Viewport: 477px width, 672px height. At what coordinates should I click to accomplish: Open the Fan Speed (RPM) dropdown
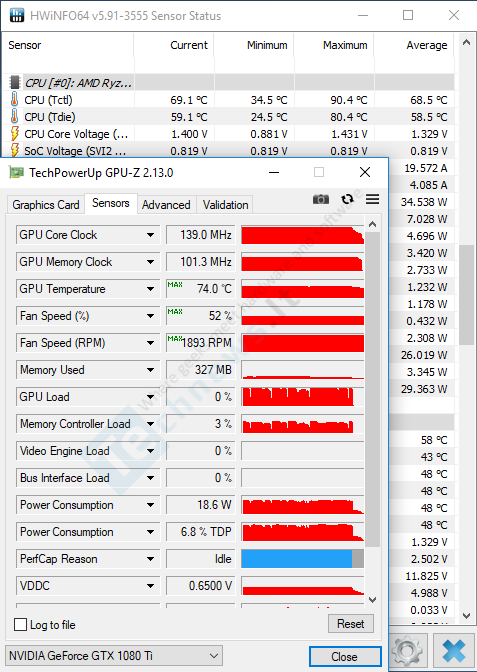[150, 343]
